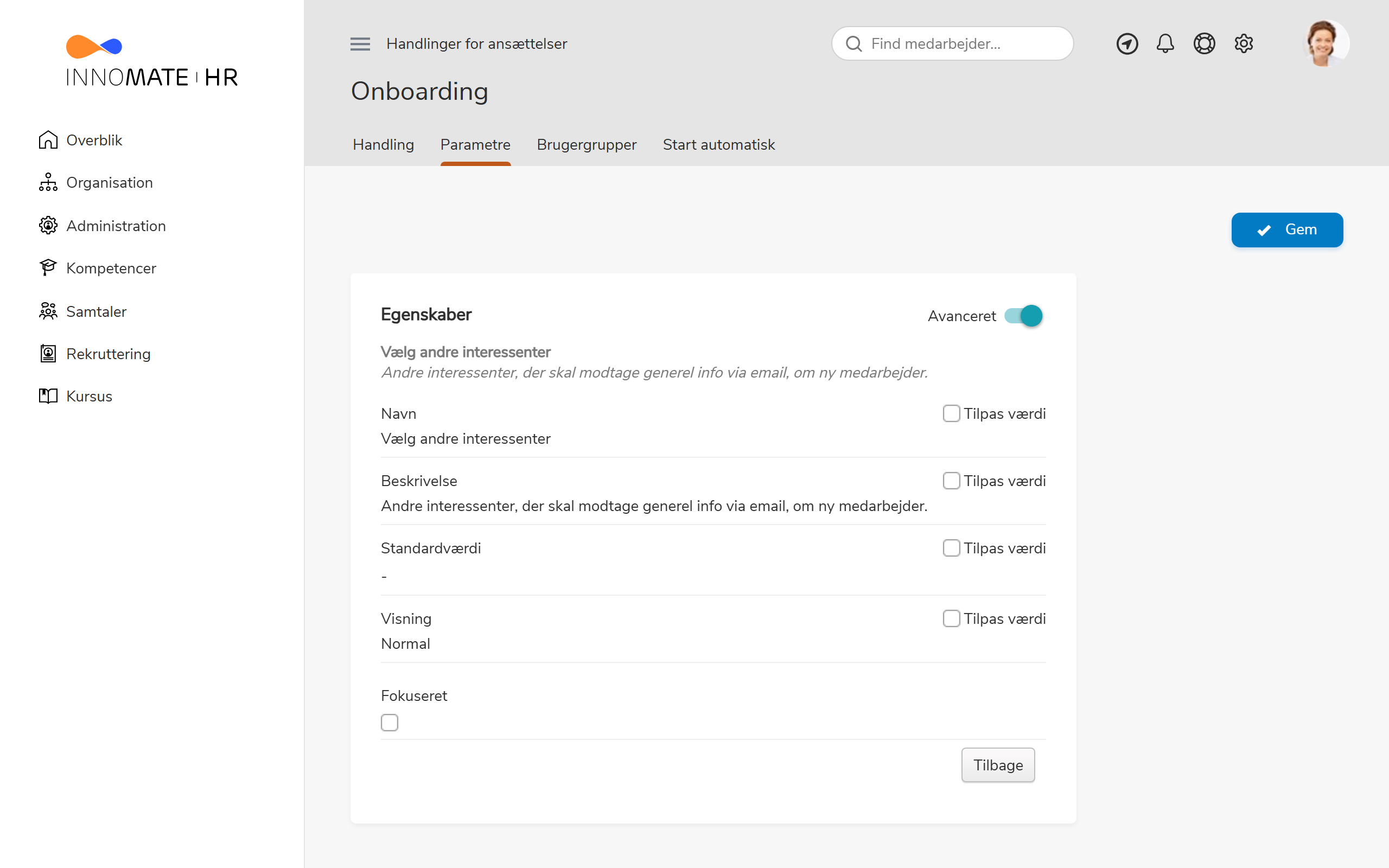Screen dimensions: 1389x868
Task: Focus the Find medarbejder search field
Action: [952, 43]
